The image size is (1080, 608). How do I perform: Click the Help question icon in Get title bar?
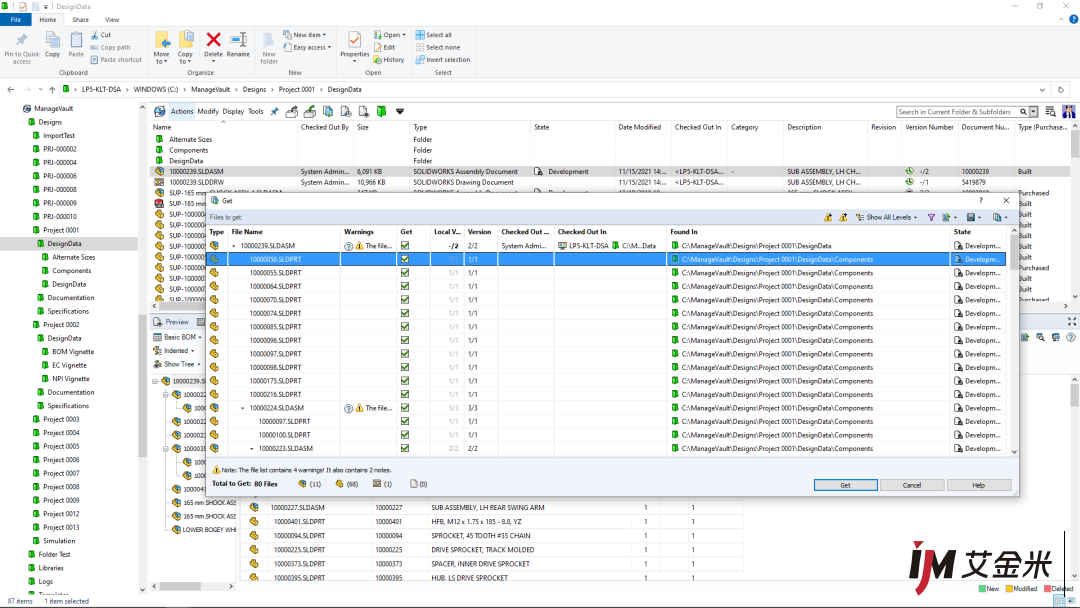[981, 200]
